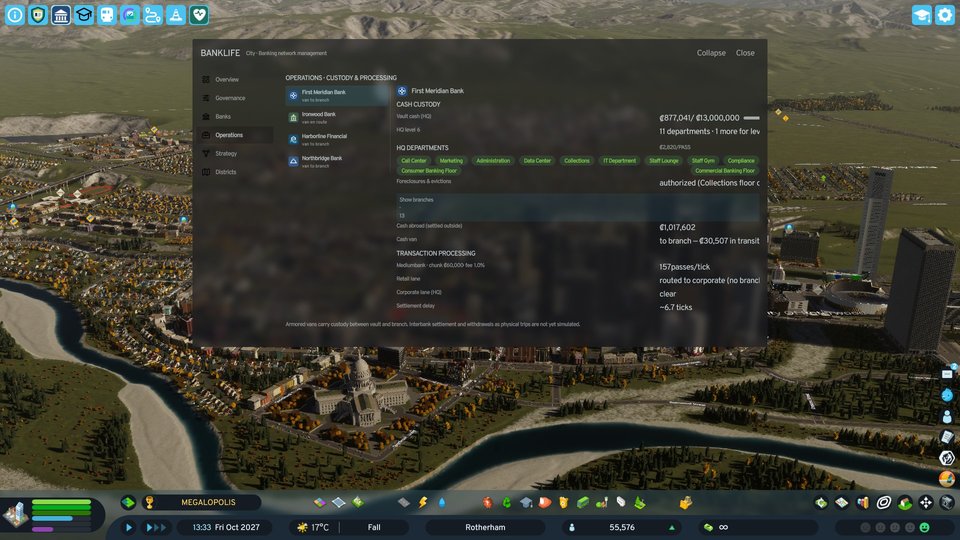Viewport: 960px width, 540px height.
Task: Click the 17°C weather indicator
Action: 313,527
